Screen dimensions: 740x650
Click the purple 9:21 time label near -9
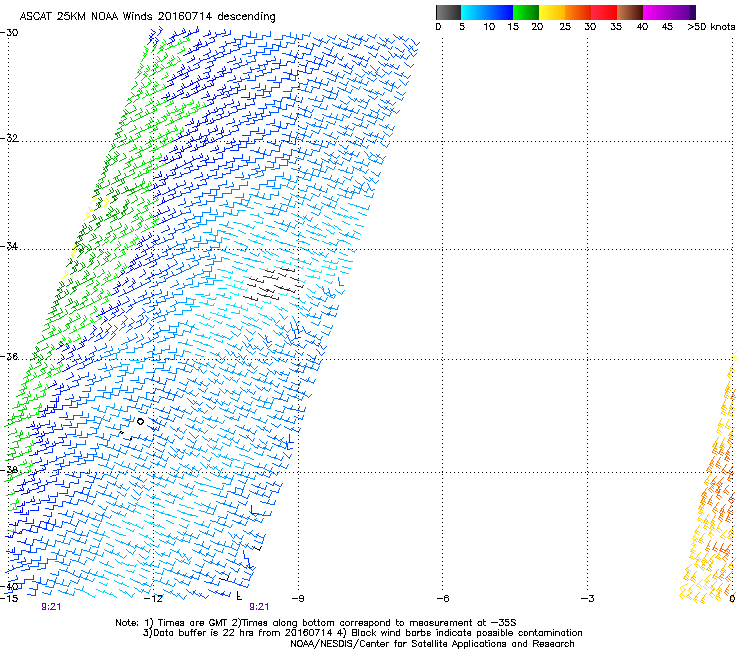(259, 607)
